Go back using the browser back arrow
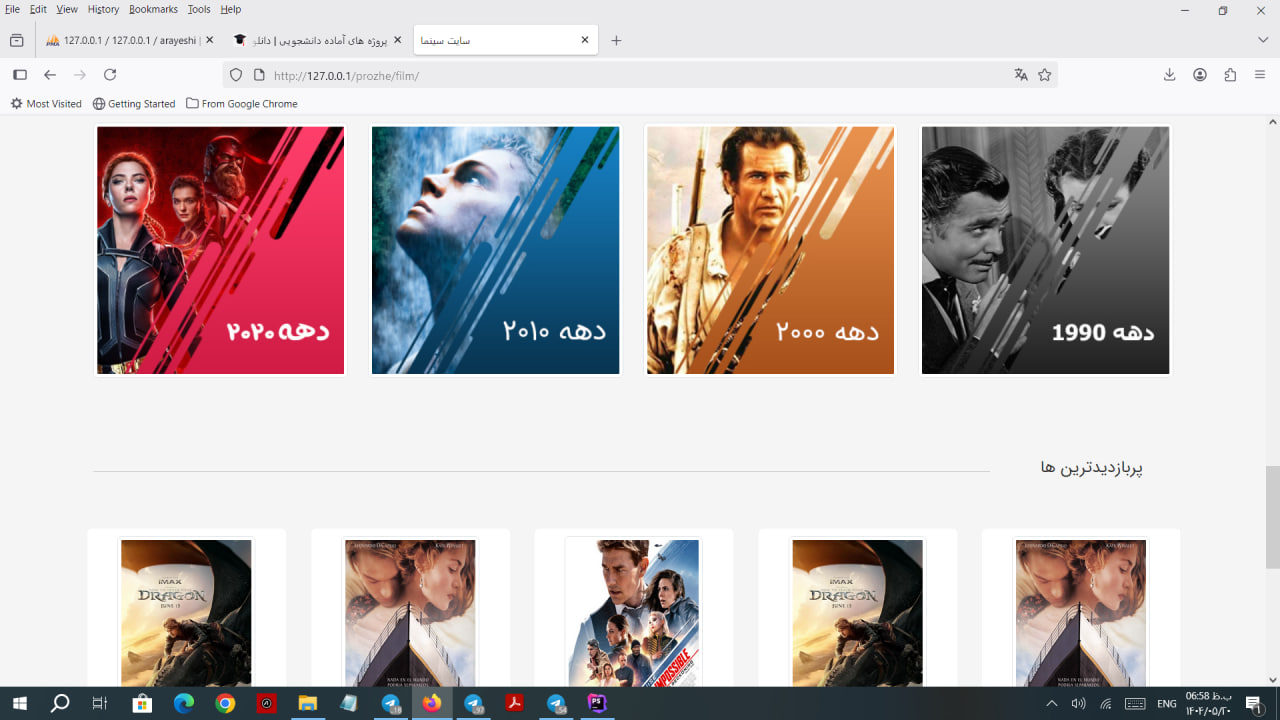 pyautogui.click(x=50, y=75)
